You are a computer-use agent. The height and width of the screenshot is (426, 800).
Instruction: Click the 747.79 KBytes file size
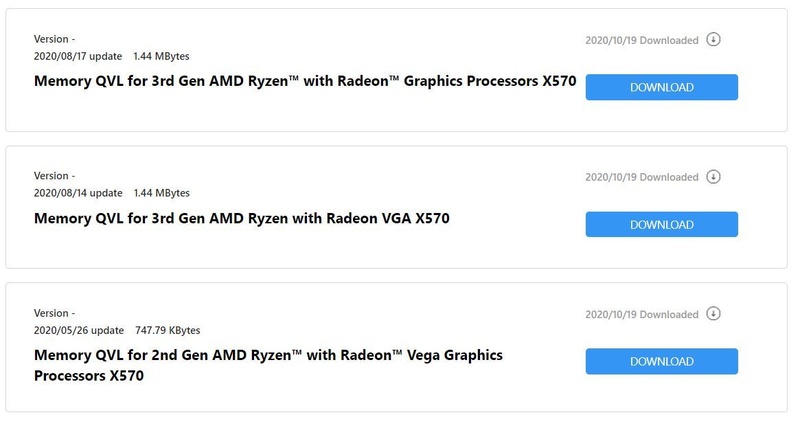pyautogui.click(x=167, y=330)
